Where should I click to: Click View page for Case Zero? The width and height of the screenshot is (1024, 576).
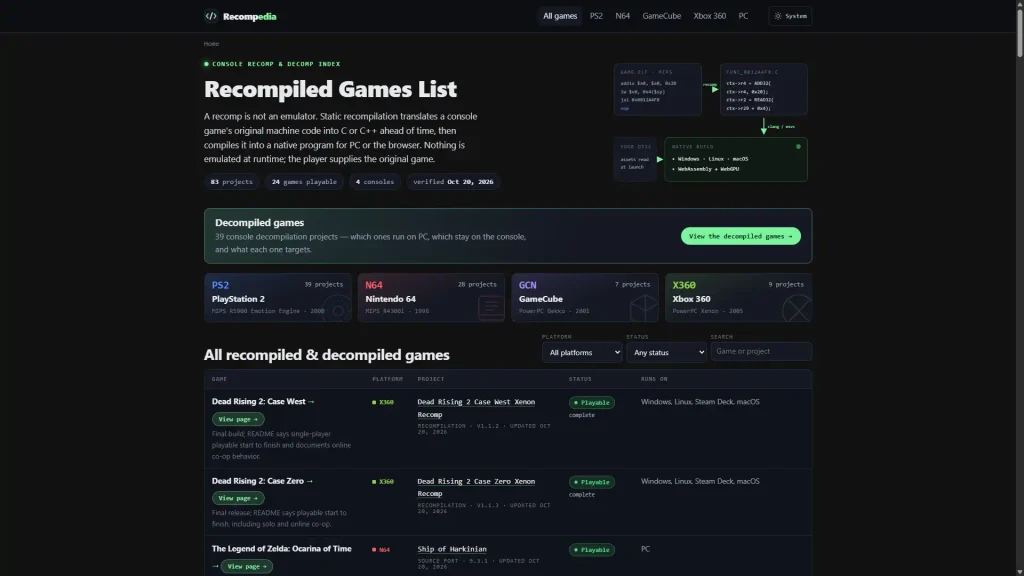pyautogui.click(x=238, y=498)
